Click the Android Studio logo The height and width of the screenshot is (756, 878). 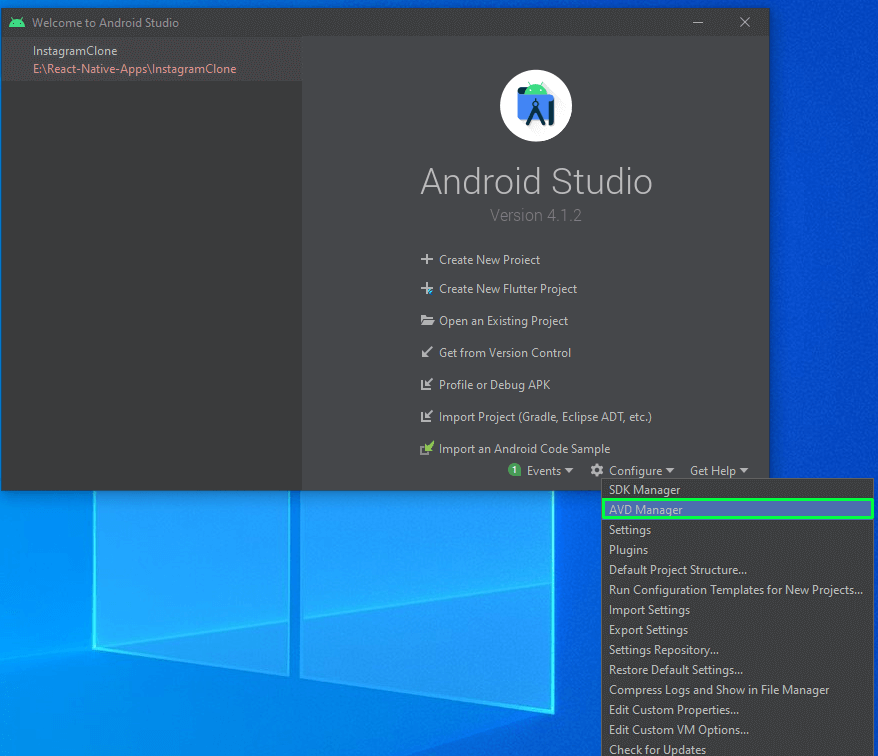(536, 106)
